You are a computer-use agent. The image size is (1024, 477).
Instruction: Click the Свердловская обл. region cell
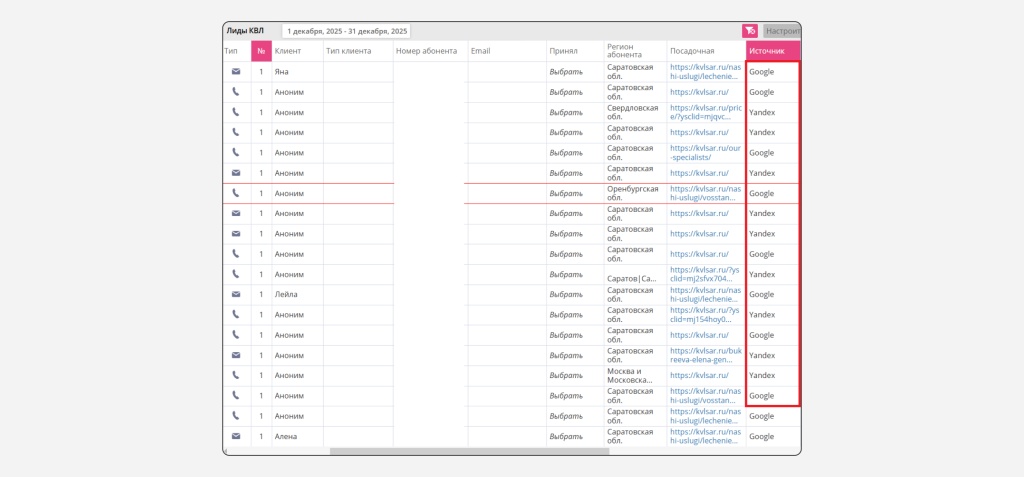633,112
